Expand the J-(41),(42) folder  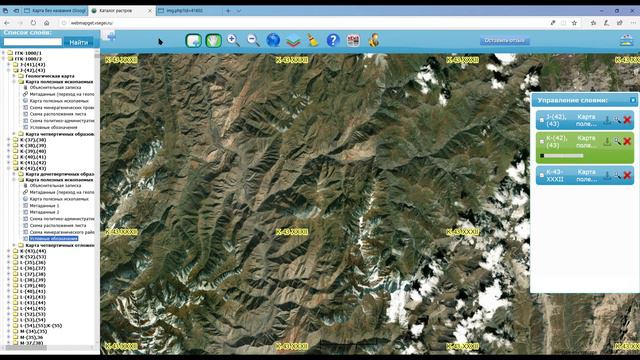coord(9,64)
